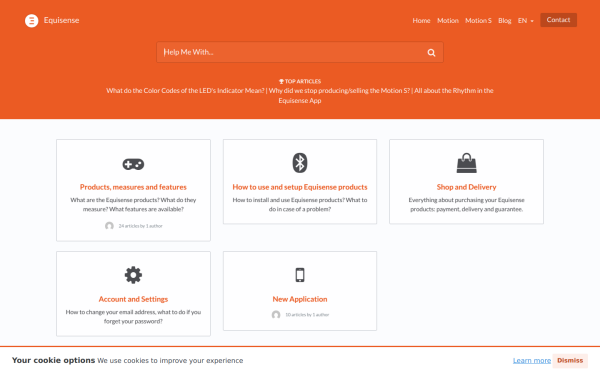
Task: Click the Equisense brand name text
Action: coord(61,20)
